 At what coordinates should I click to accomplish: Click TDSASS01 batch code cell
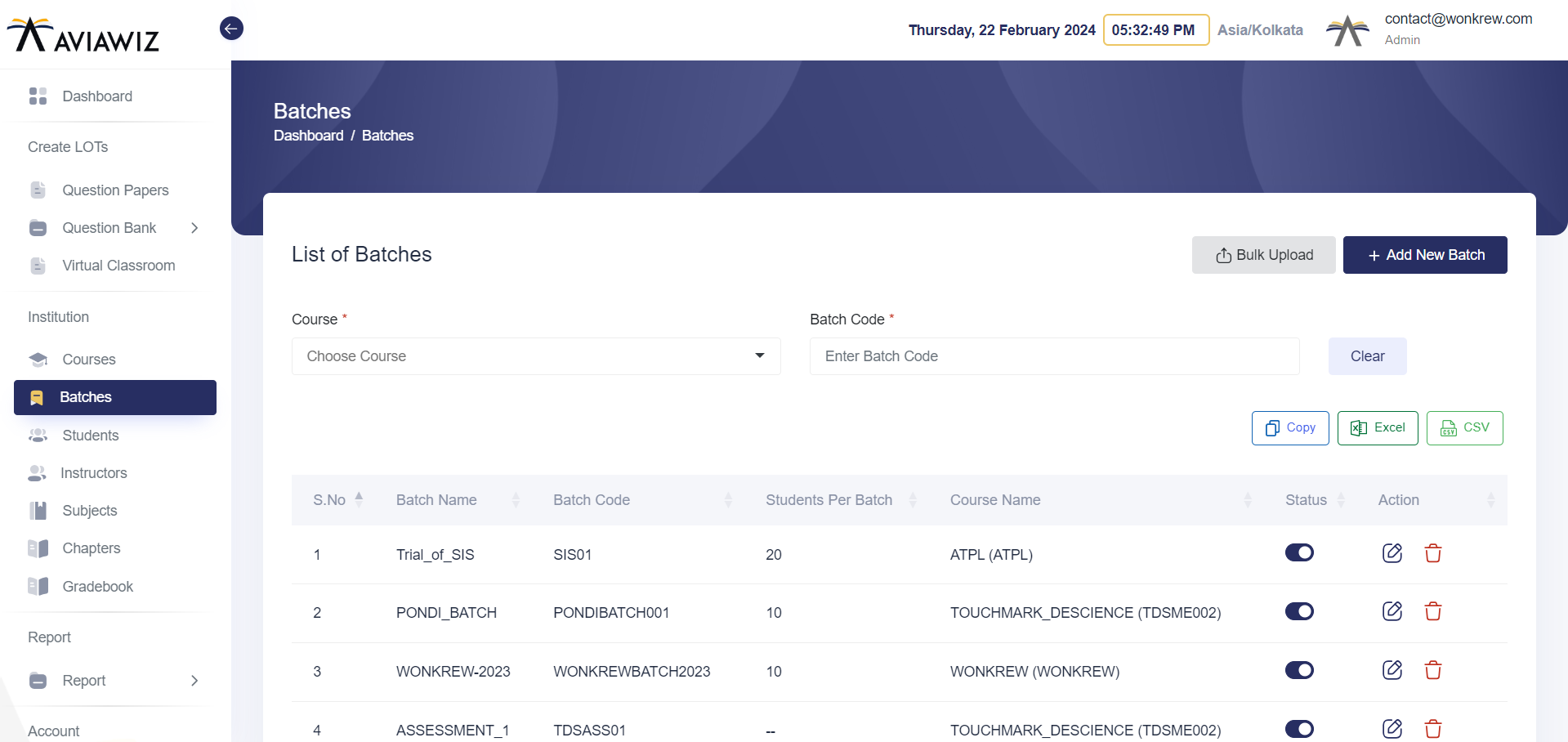pos(589,731)
